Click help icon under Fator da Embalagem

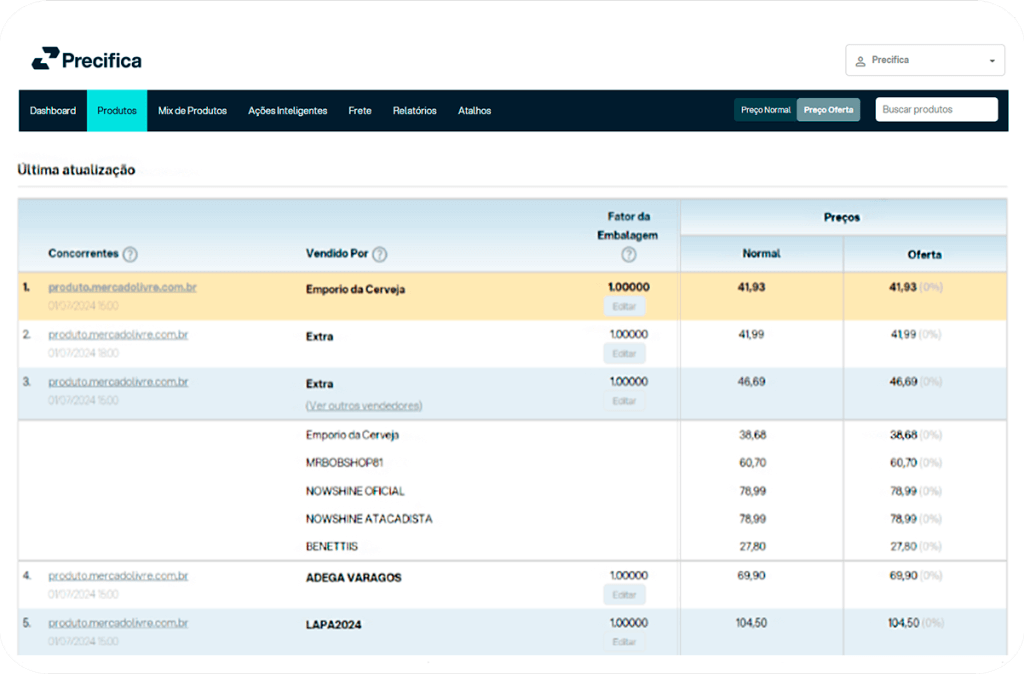click(628, 255)
